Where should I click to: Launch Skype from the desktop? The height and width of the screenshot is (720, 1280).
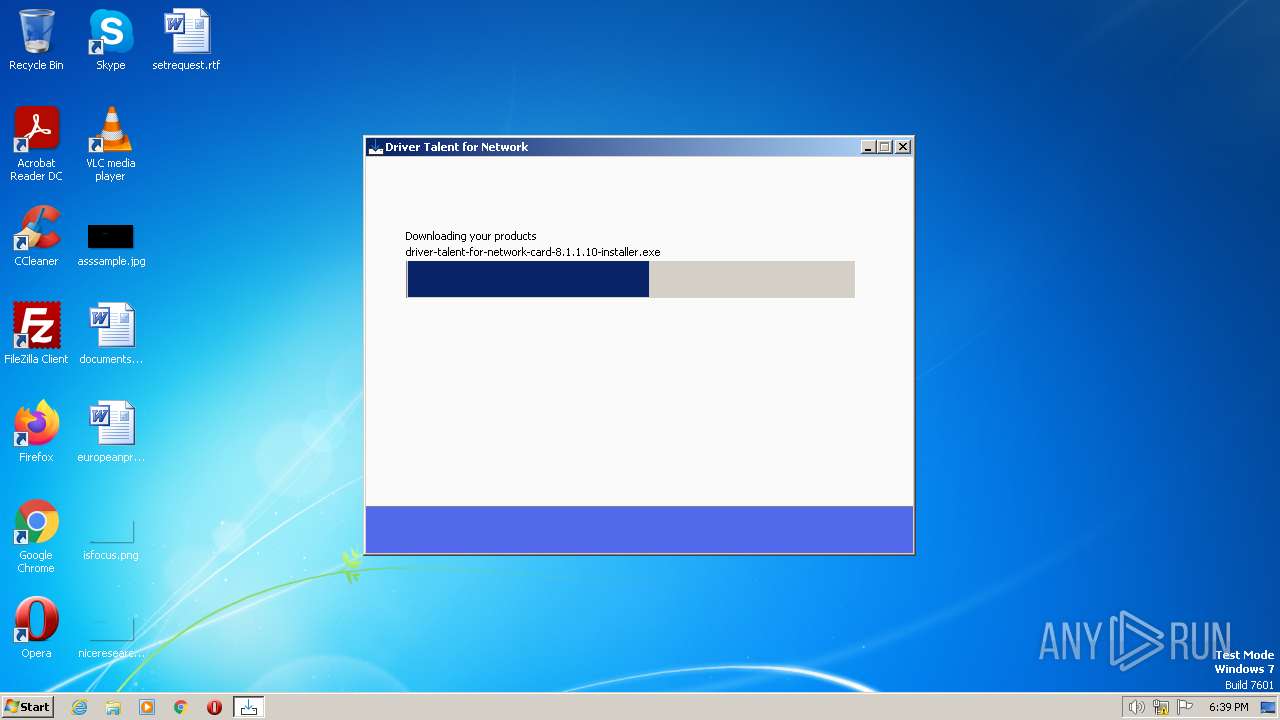pos(110,40)
